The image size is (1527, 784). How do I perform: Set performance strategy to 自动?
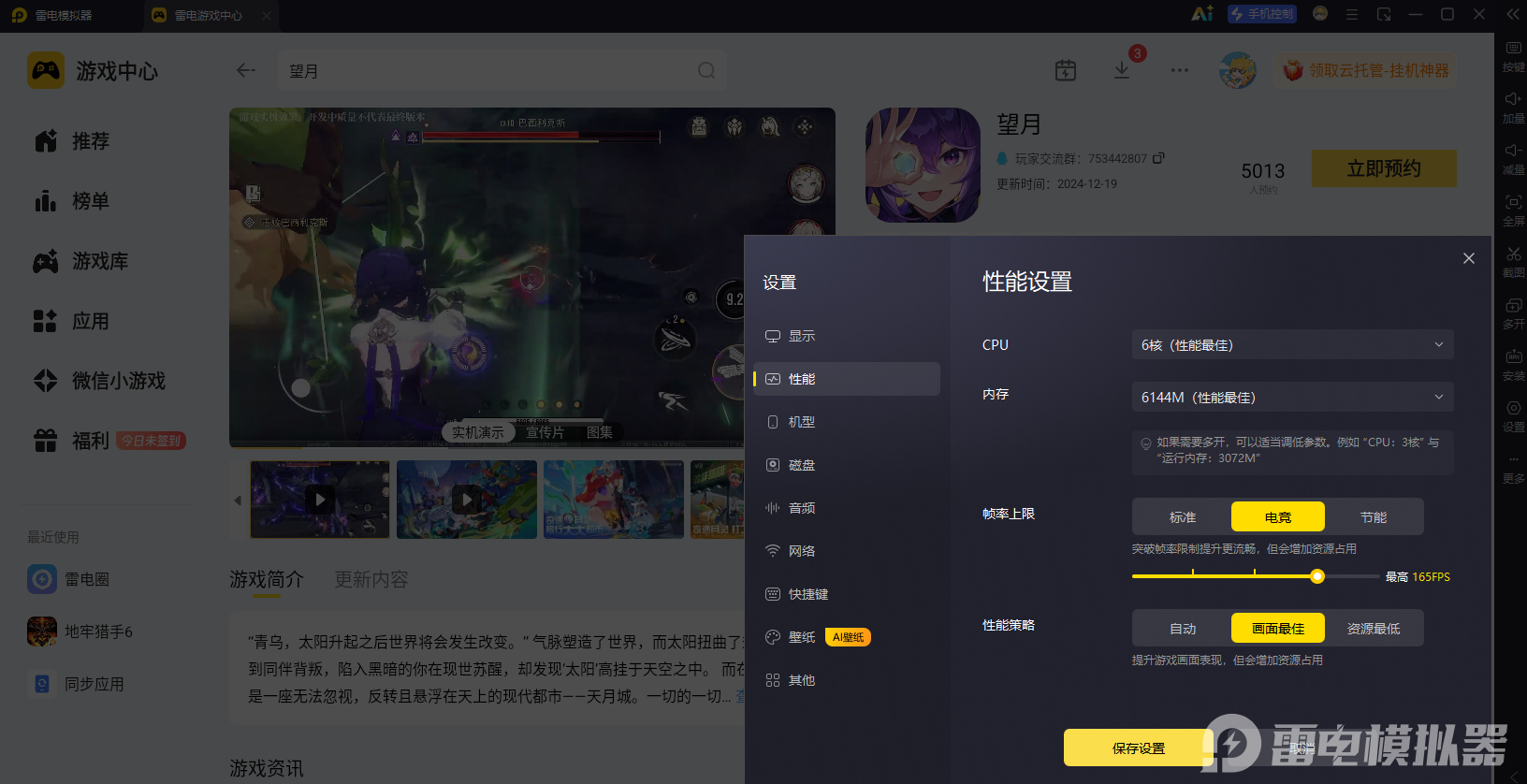tap(1183, 628)
